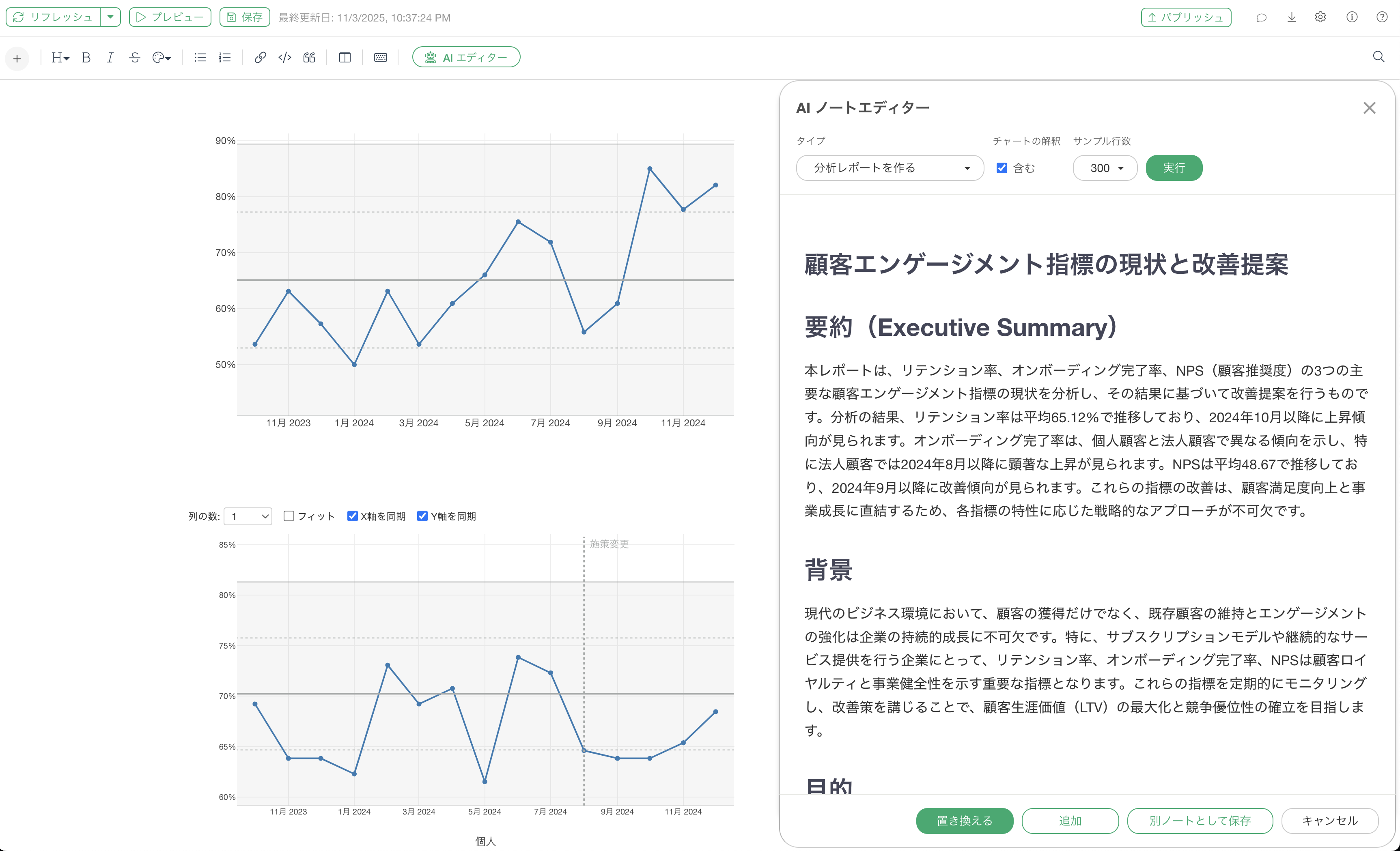The image size is (1400, 851).
Task: Insert a code block icon
Action: click(284, 57)
